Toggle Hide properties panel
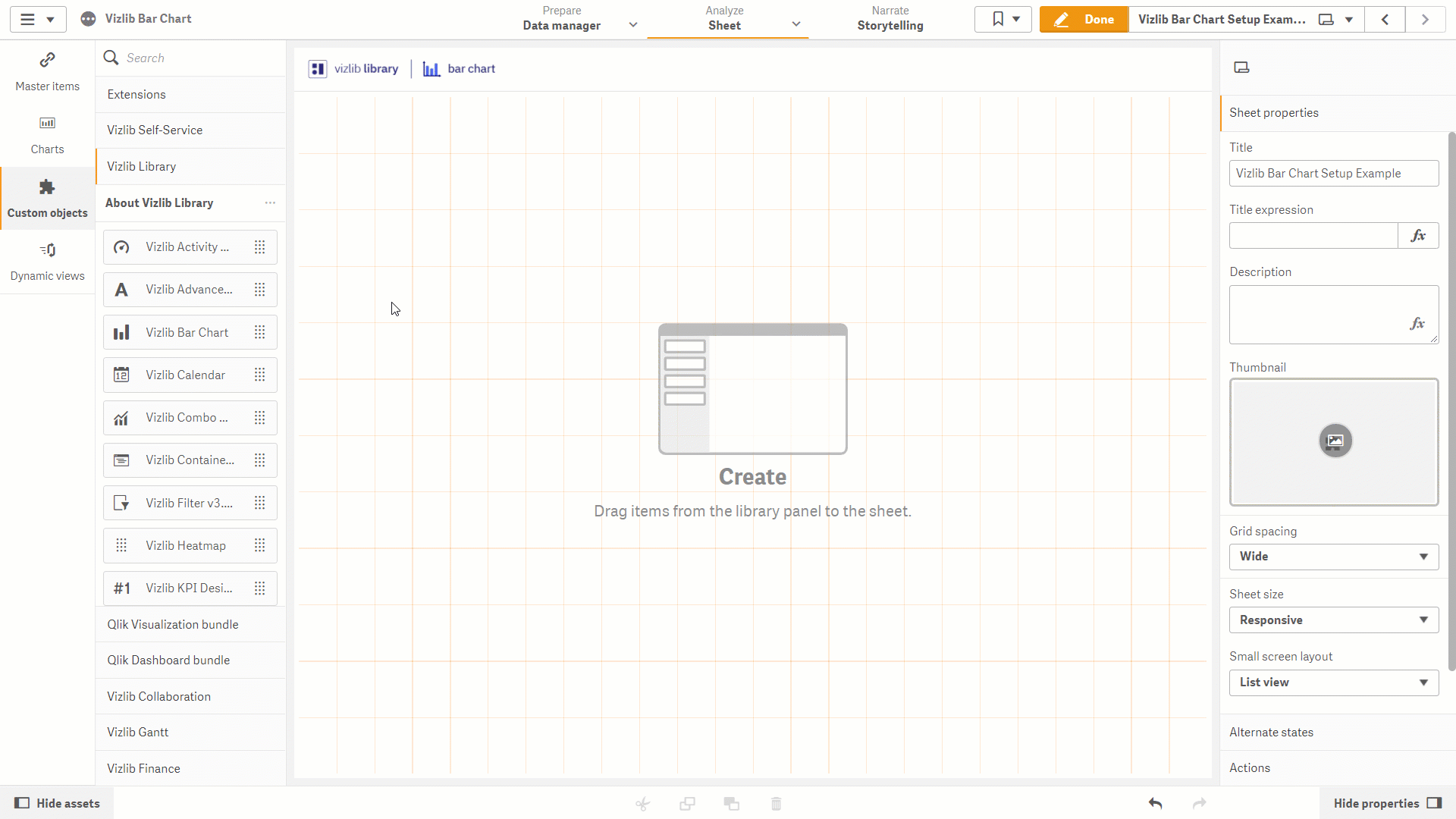Screen dimensions: 1456x819 click(x=1387, y=803)
